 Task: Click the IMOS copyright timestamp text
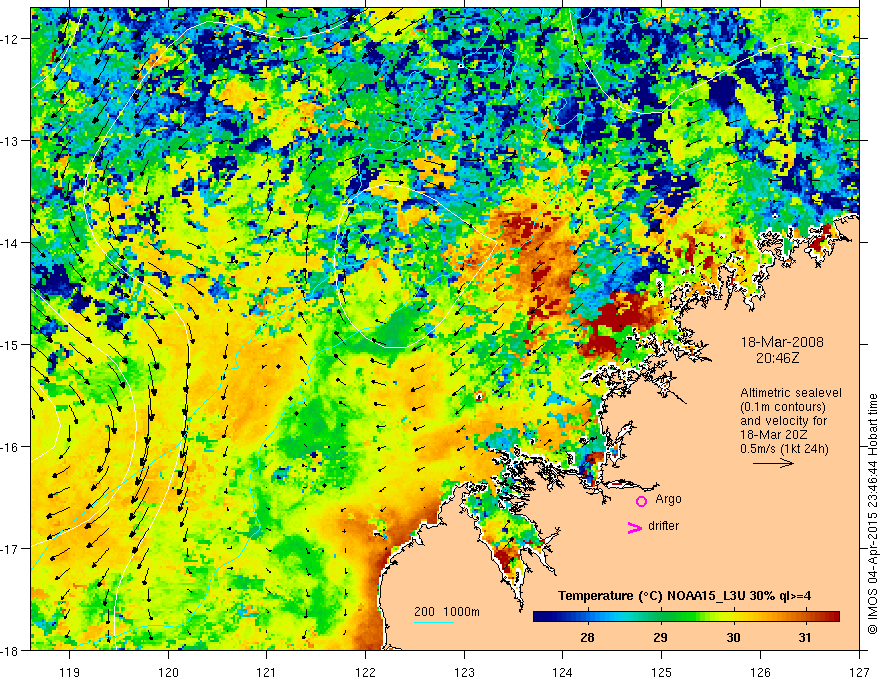(873, 513)
